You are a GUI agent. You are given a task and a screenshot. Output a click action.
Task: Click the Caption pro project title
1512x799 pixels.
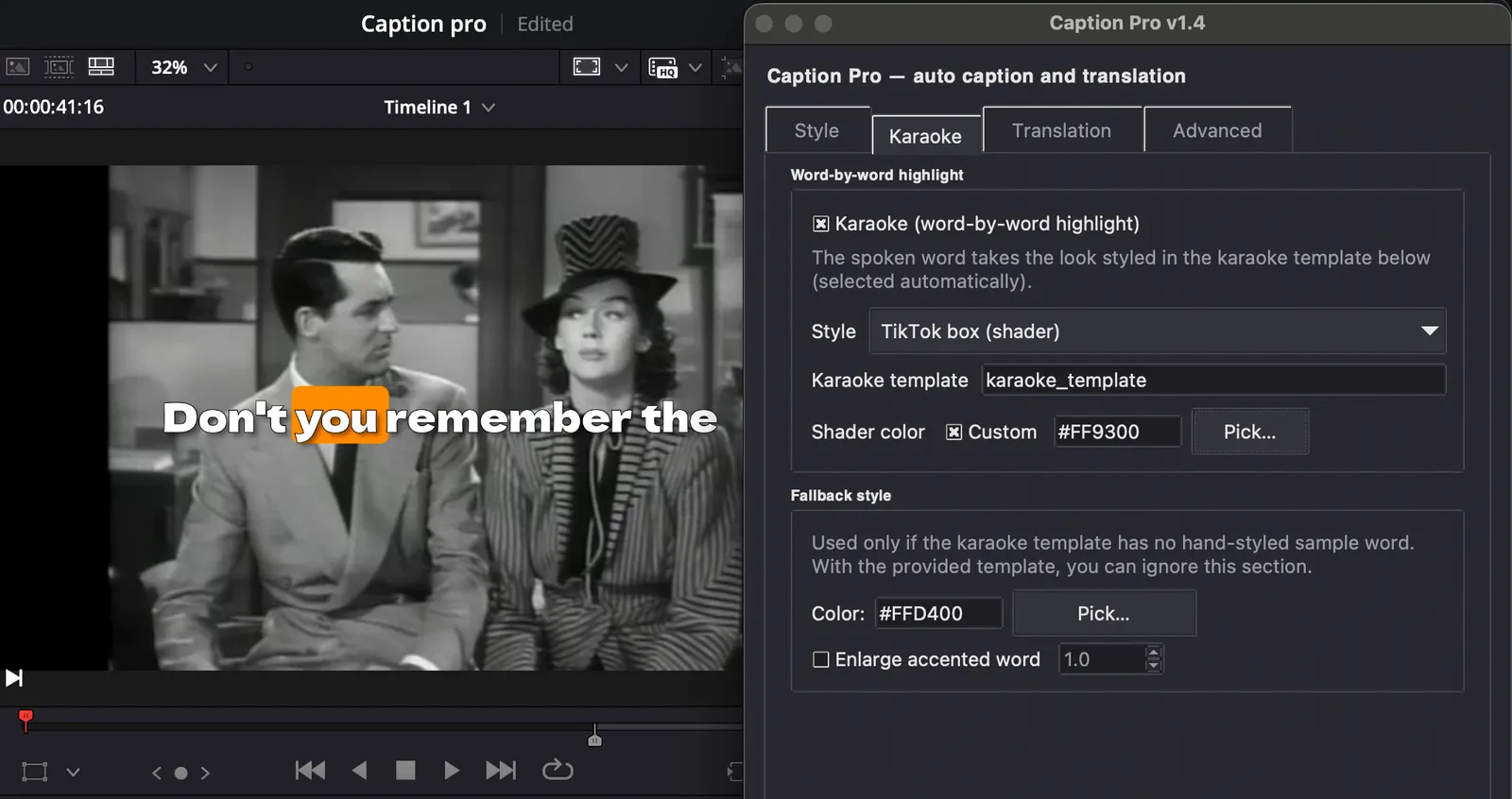[423, 24]
